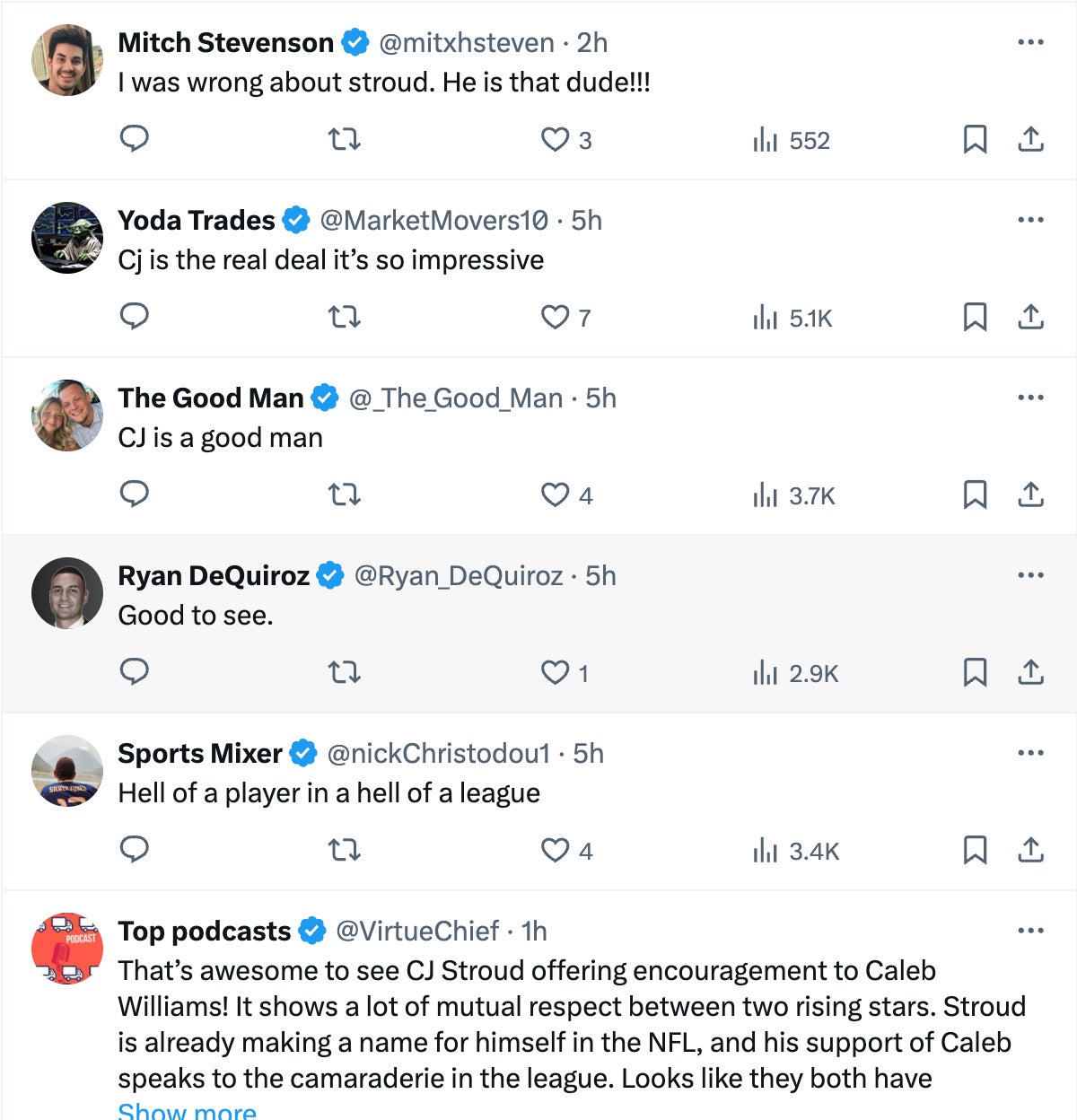The image size is (1077, 1120).
Task: Open Yoda Trades profile avatar
Action: [67, 238]
